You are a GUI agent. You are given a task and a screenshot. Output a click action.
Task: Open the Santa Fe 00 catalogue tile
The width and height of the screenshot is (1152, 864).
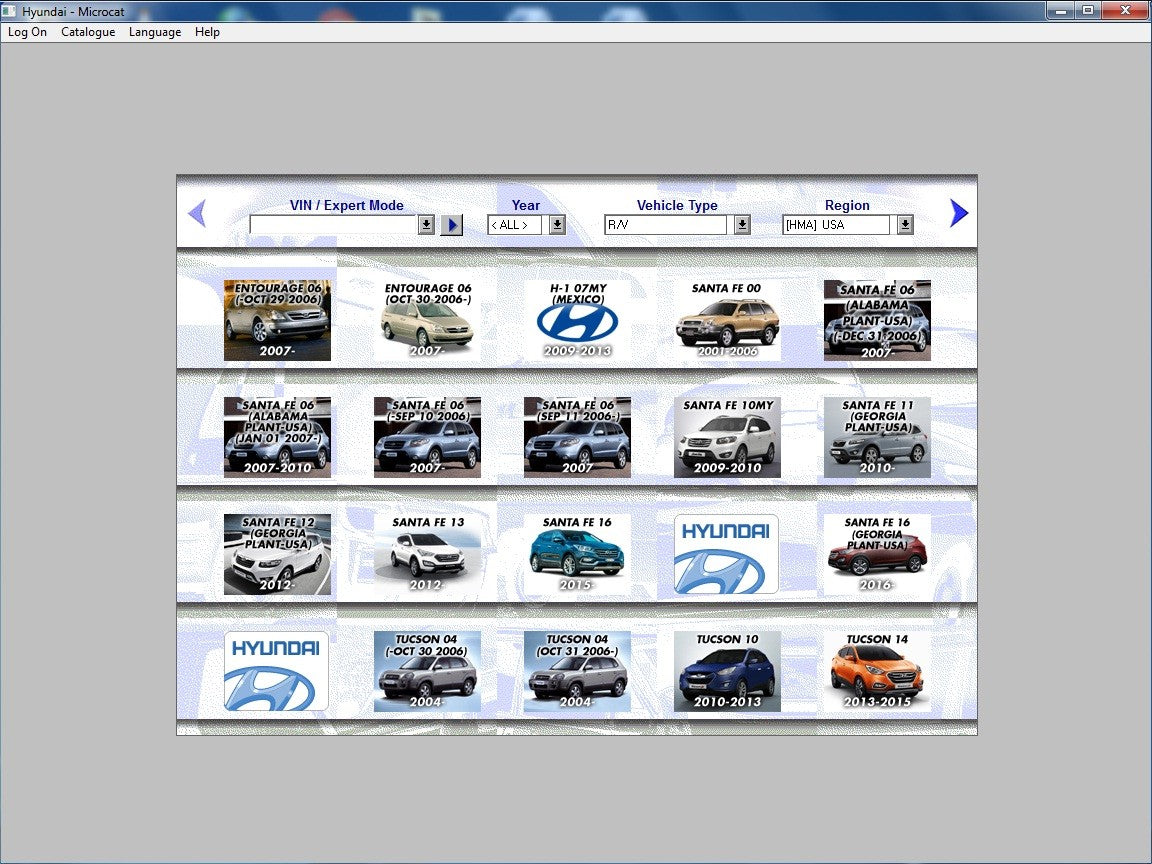tap(727, 320)
